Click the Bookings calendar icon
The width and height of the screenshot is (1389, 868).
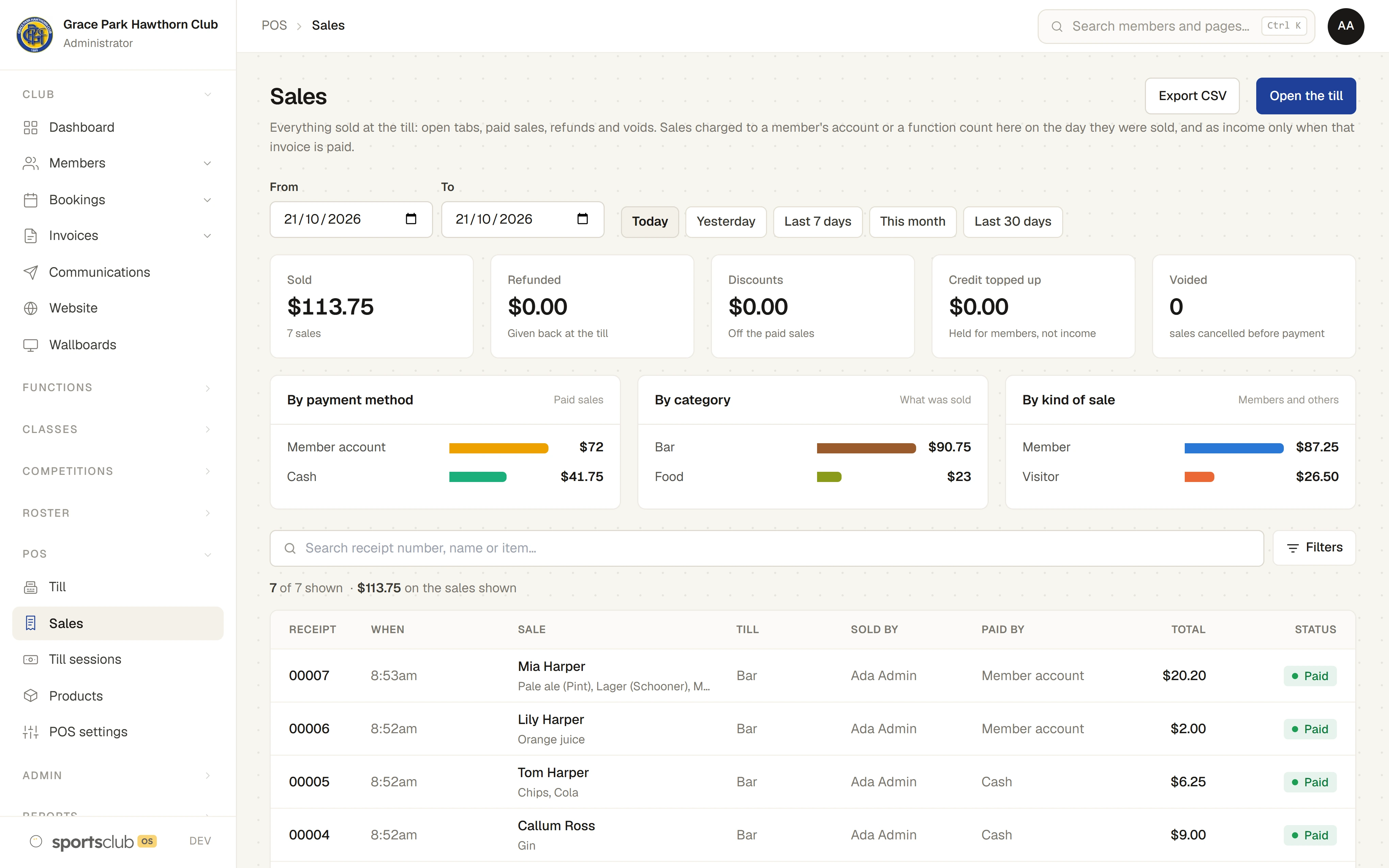(30, 200)
